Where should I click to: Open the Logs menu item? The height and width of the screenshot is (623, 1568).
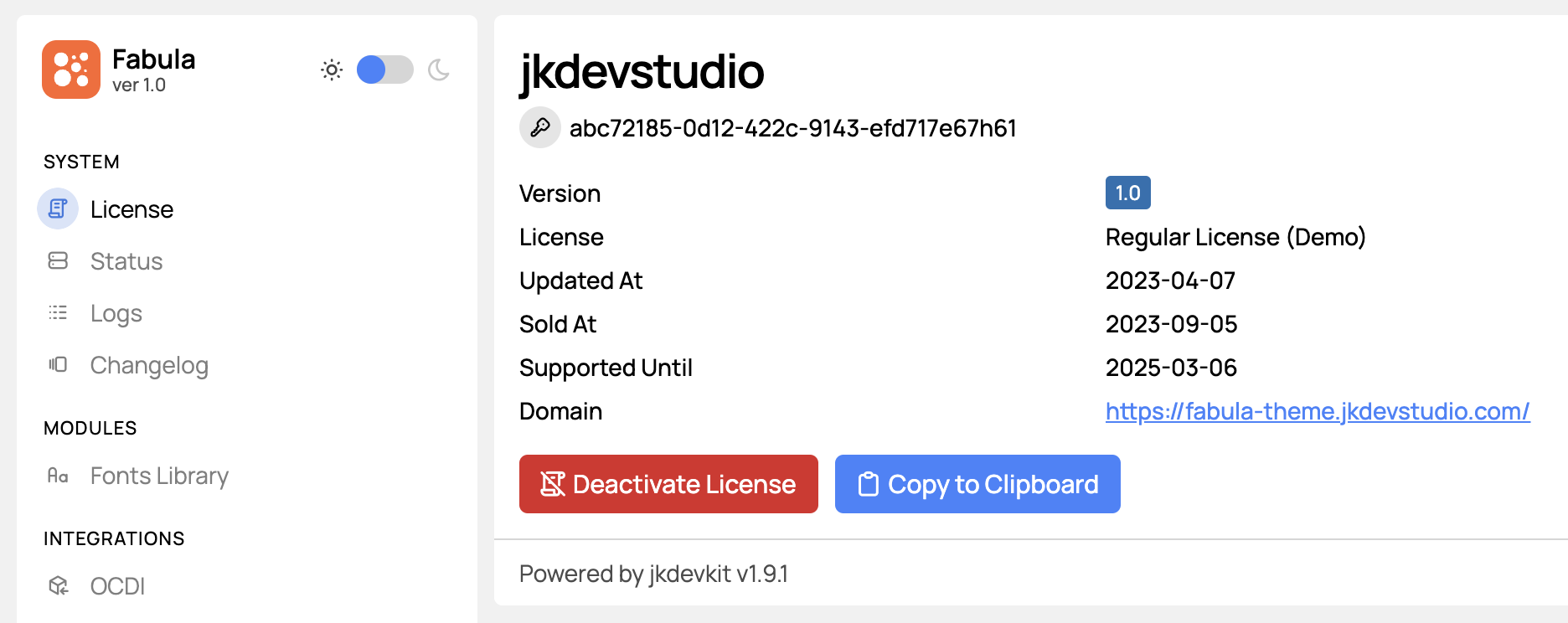(x=116, y=313)
